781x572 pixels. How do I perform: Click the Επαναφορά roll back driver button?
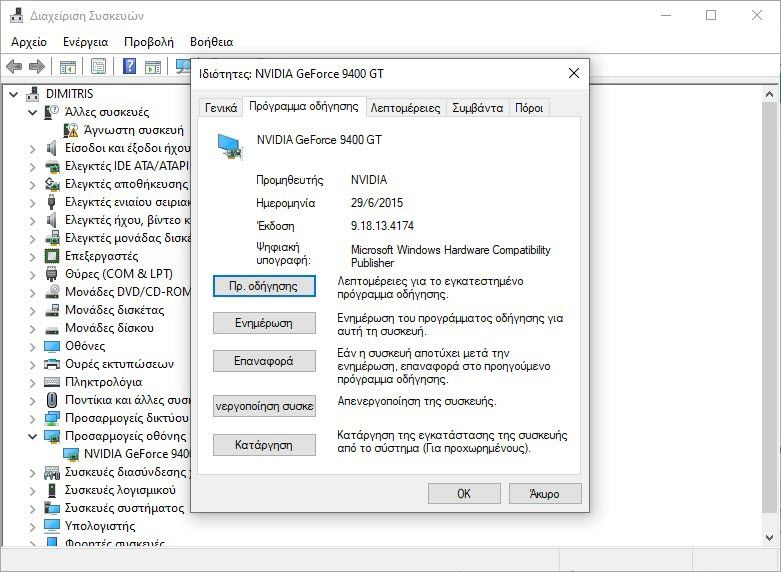click(x=264, y=361)
